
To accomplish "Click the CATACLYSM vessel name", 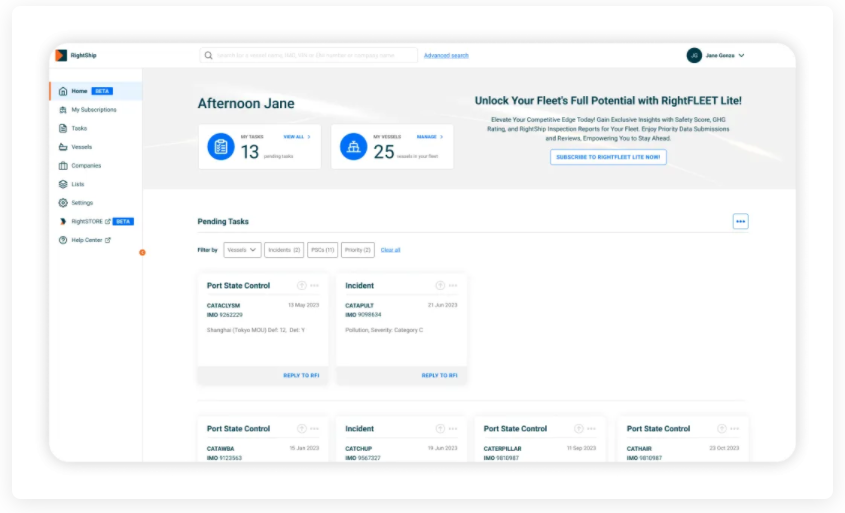I will 223,306.
